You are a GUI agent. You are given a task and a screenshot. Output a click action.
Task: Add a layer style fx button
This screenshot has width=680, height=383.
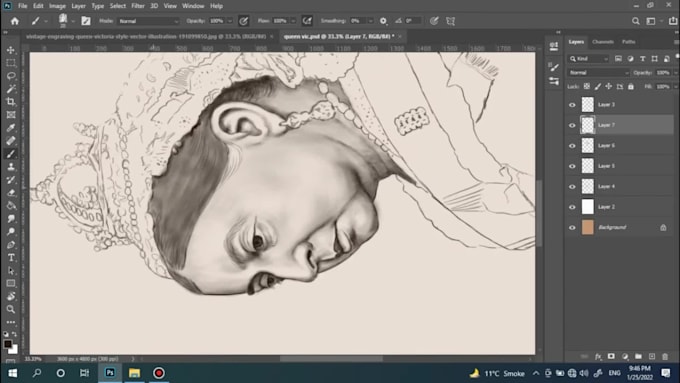click(598, 357)
